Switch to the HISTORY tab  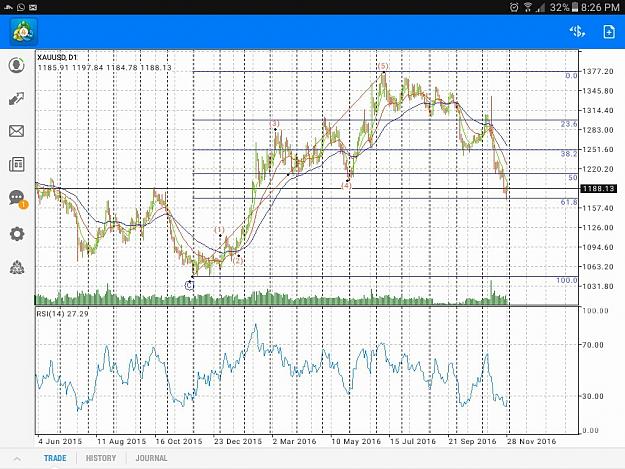[101, 458]
